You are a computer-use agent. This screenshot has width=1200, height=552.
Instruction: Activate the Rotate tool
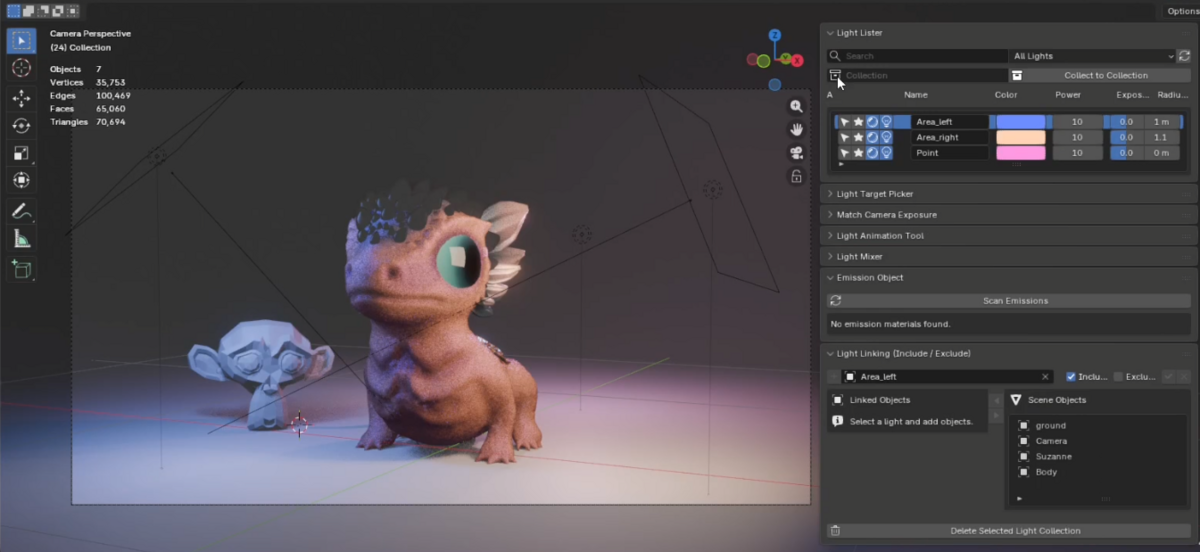tap(21, 125)
